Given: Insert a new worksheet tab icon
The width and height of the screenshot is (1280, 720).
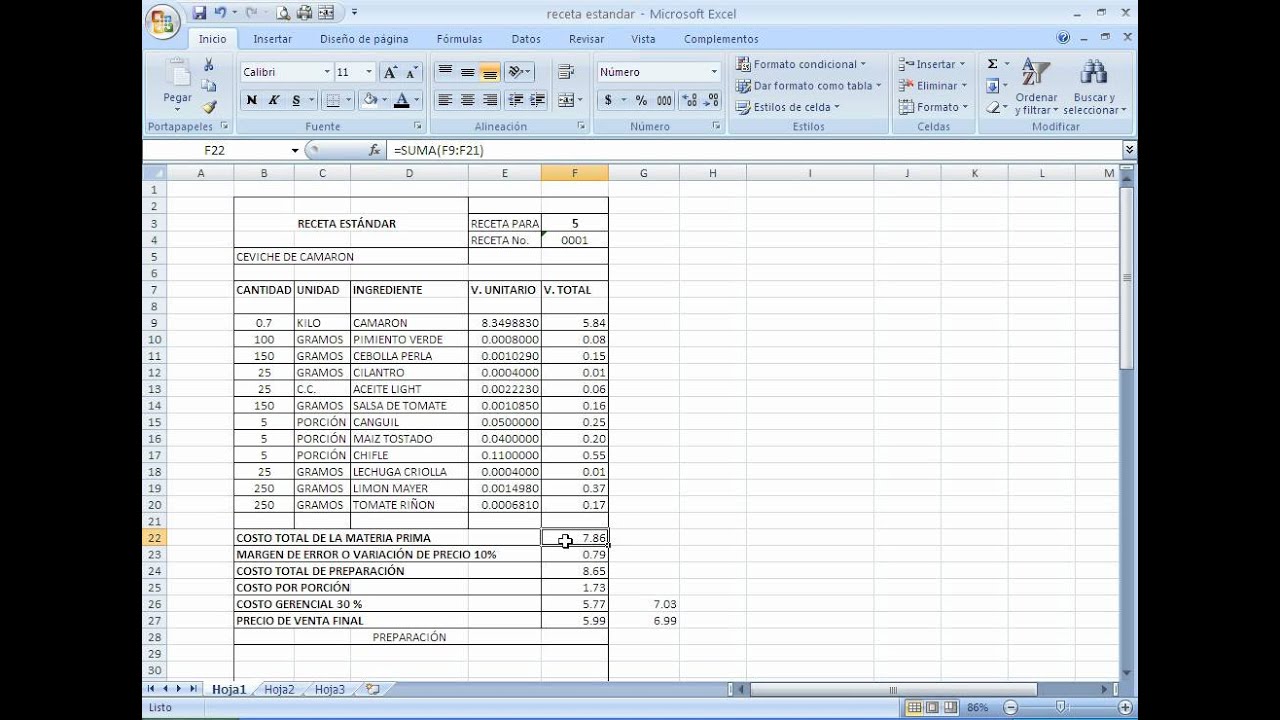Looking at the screenshot, I should [373, 689].
